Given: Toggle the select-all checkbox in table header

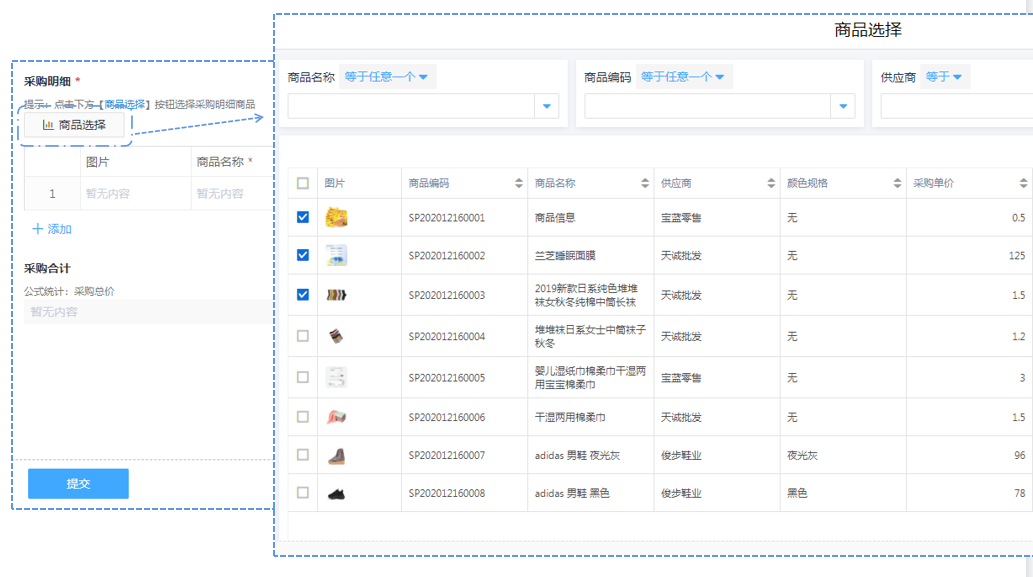Looking at the screenshot, I should (303, 184).
